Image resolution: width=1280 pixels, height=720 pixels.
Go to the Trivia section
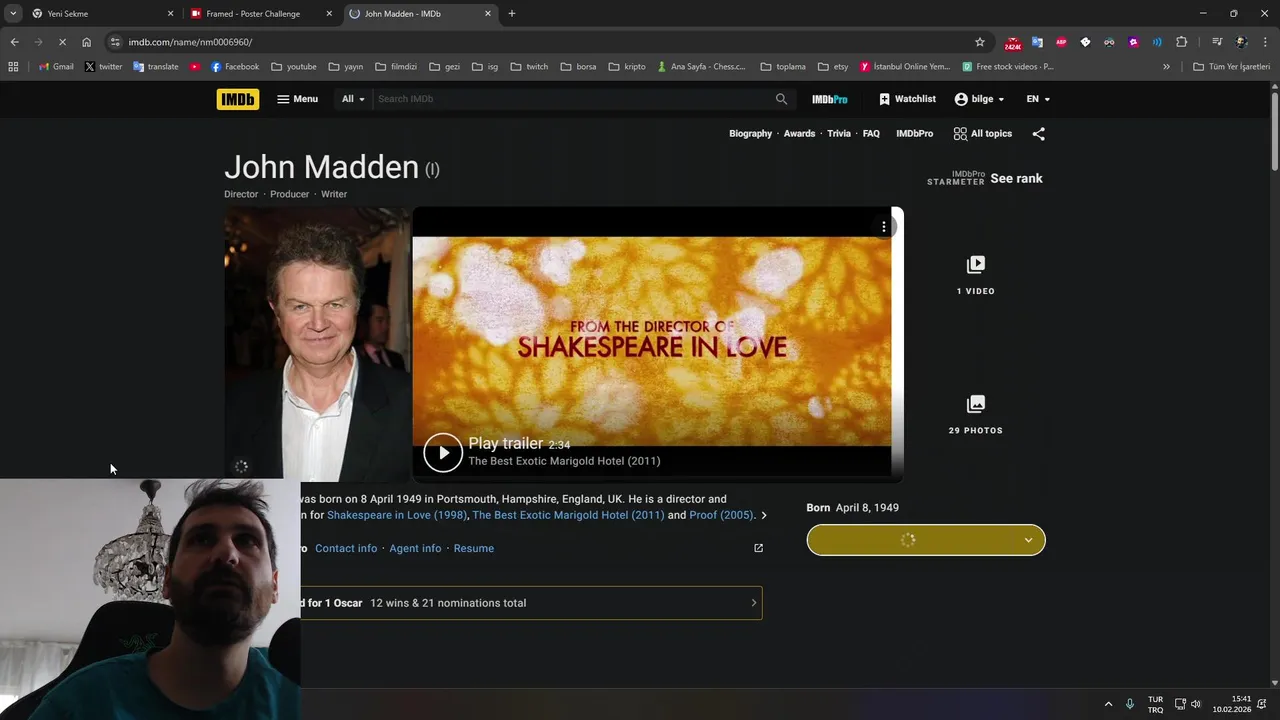point(839,133)
